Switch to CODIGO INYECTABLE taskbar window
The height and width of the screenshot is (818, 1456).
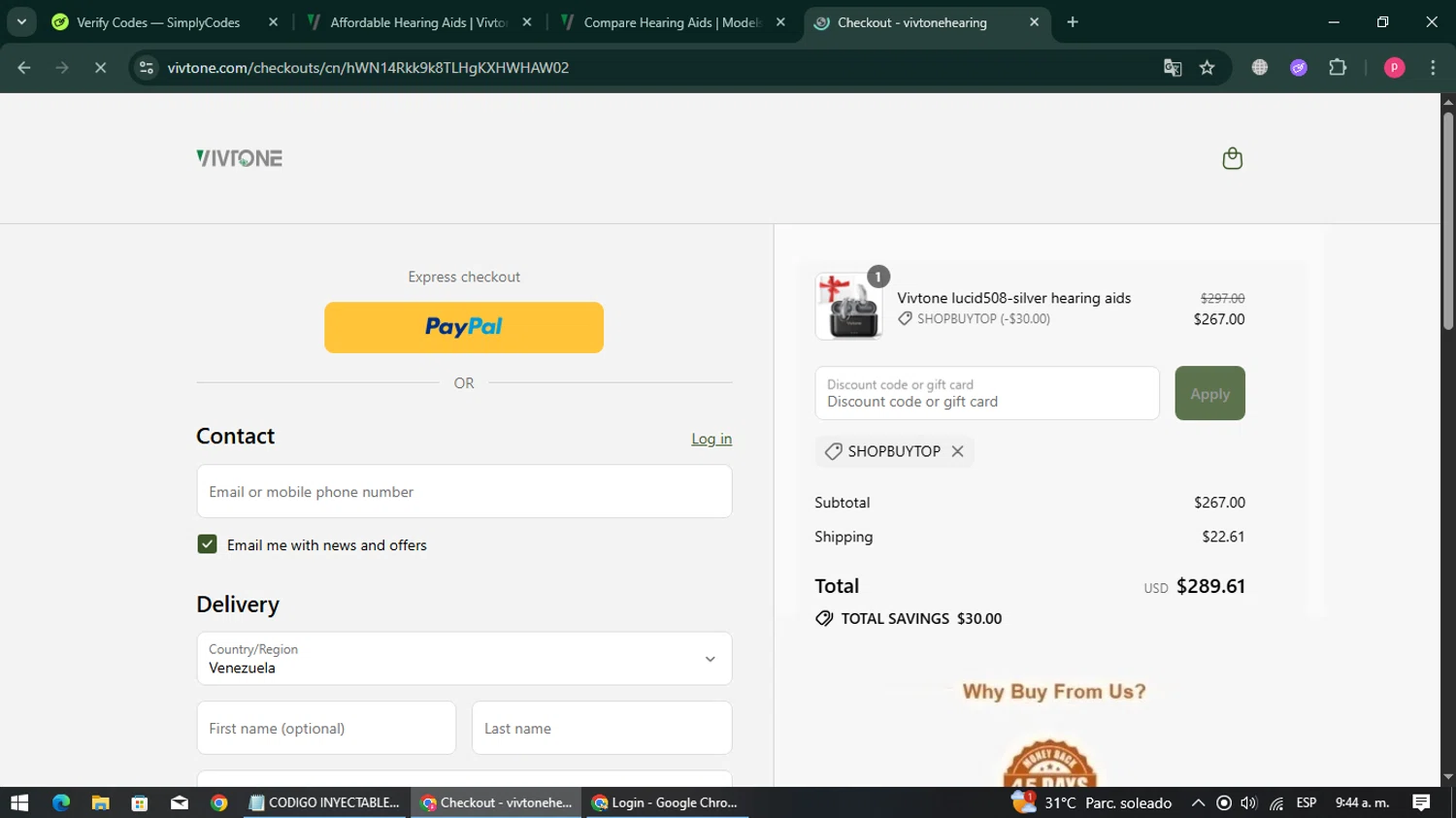(x=325, y=802)
